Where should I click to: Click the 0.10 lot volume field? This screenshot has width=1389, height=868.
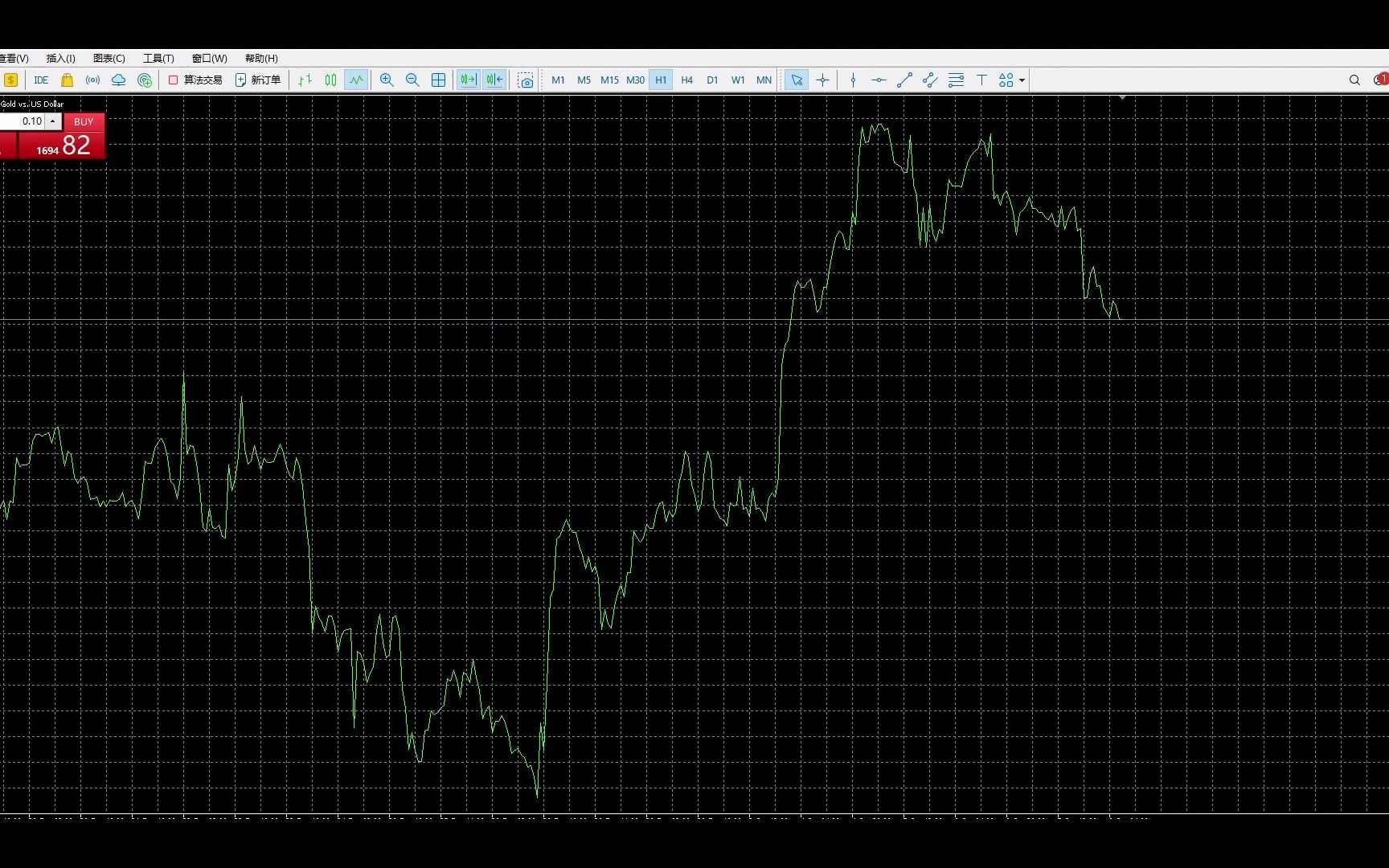pos(22,121)
